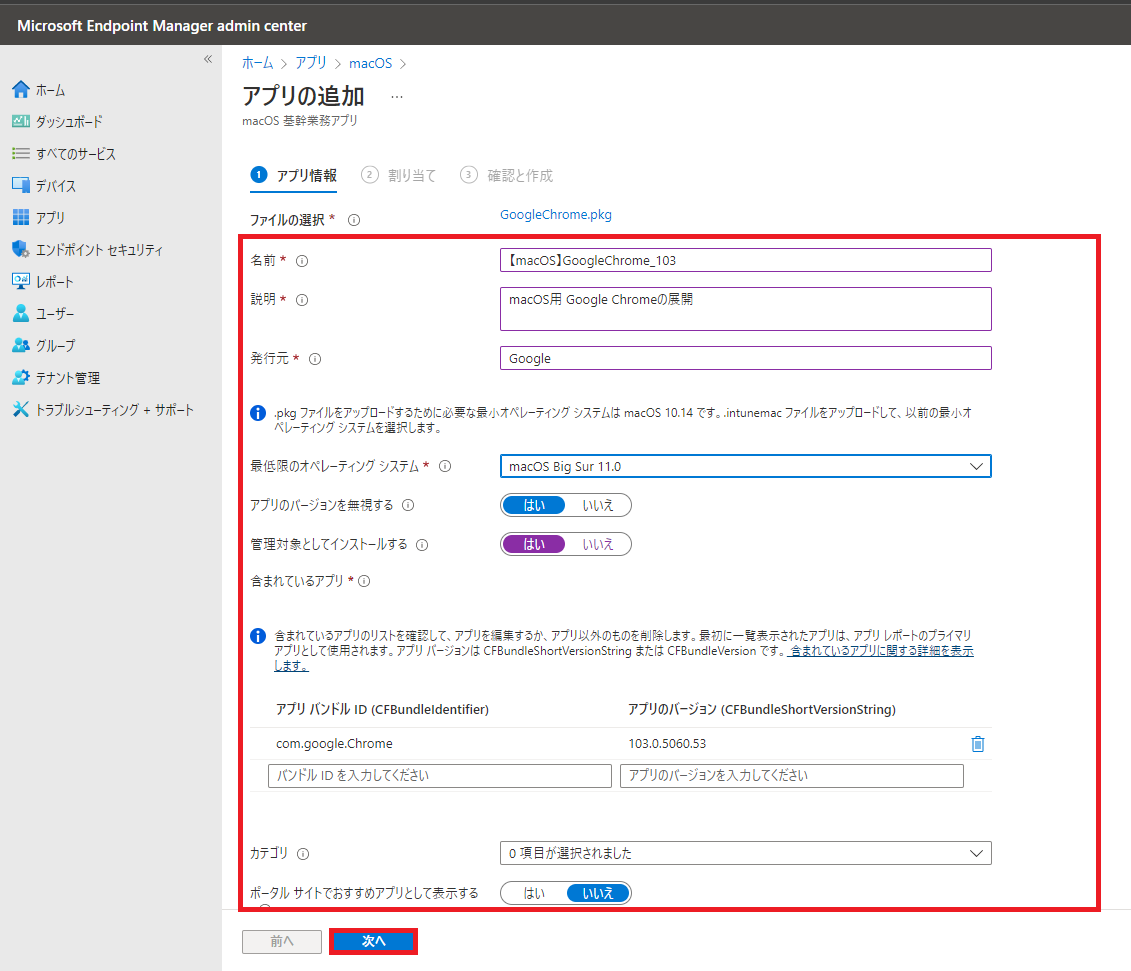
Task: Open すべてのサービス in the left navigation
Action: pyautogui.click(x=76, y=154)
